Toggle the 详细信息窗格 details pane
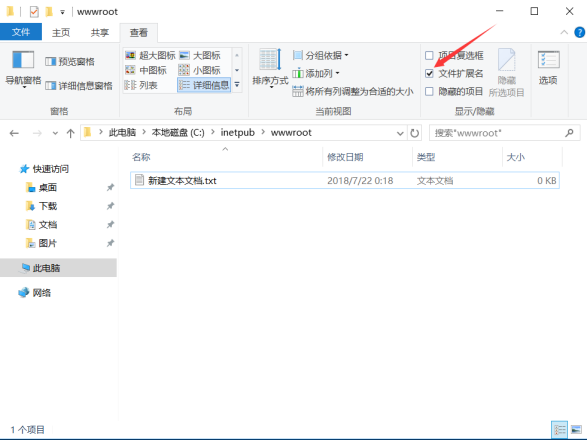The height and width of the screenshot is (440, 587). [x=79, y=86]
